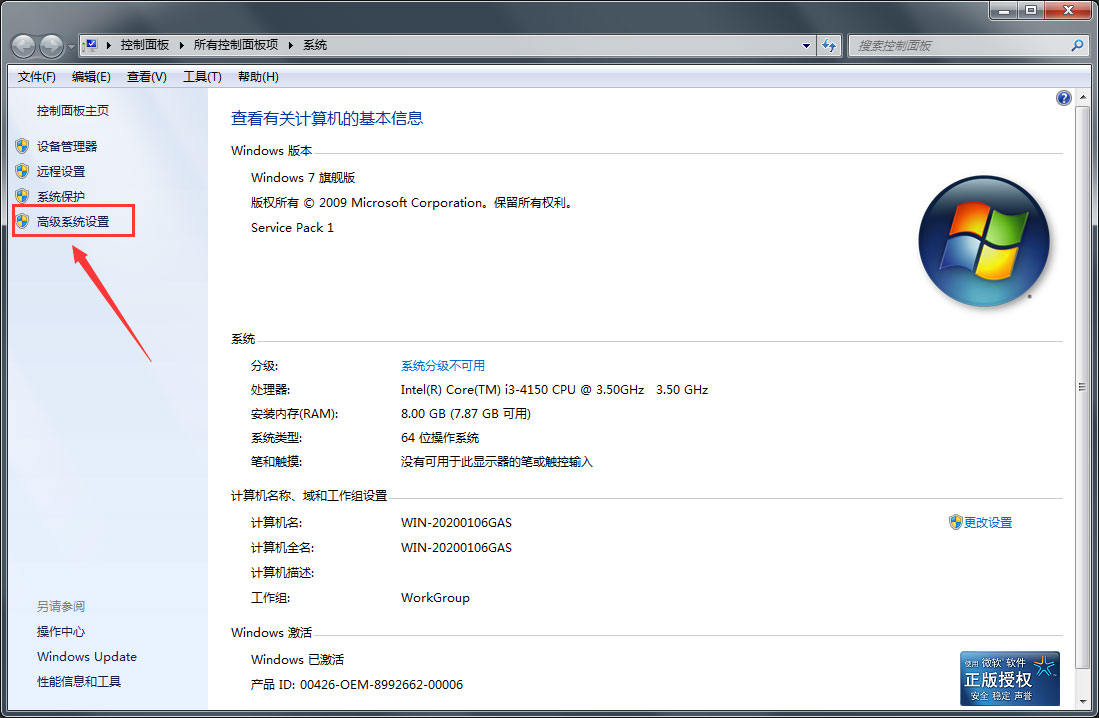Click the 8.00 GB (7.87 GB 可用) value
Viewport: 1099px width, 718px height.
(466, 414)
